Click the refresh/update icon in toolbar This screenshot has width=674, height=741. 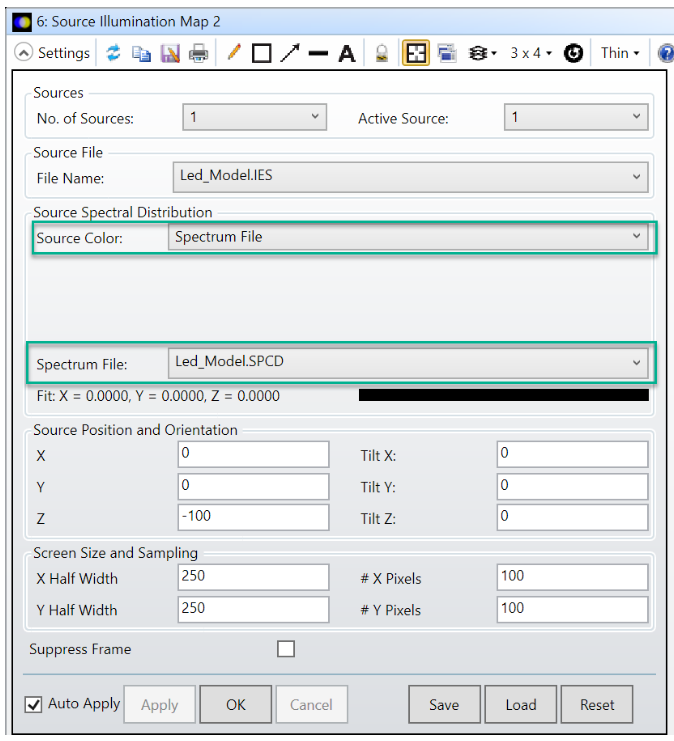point(113,53)
